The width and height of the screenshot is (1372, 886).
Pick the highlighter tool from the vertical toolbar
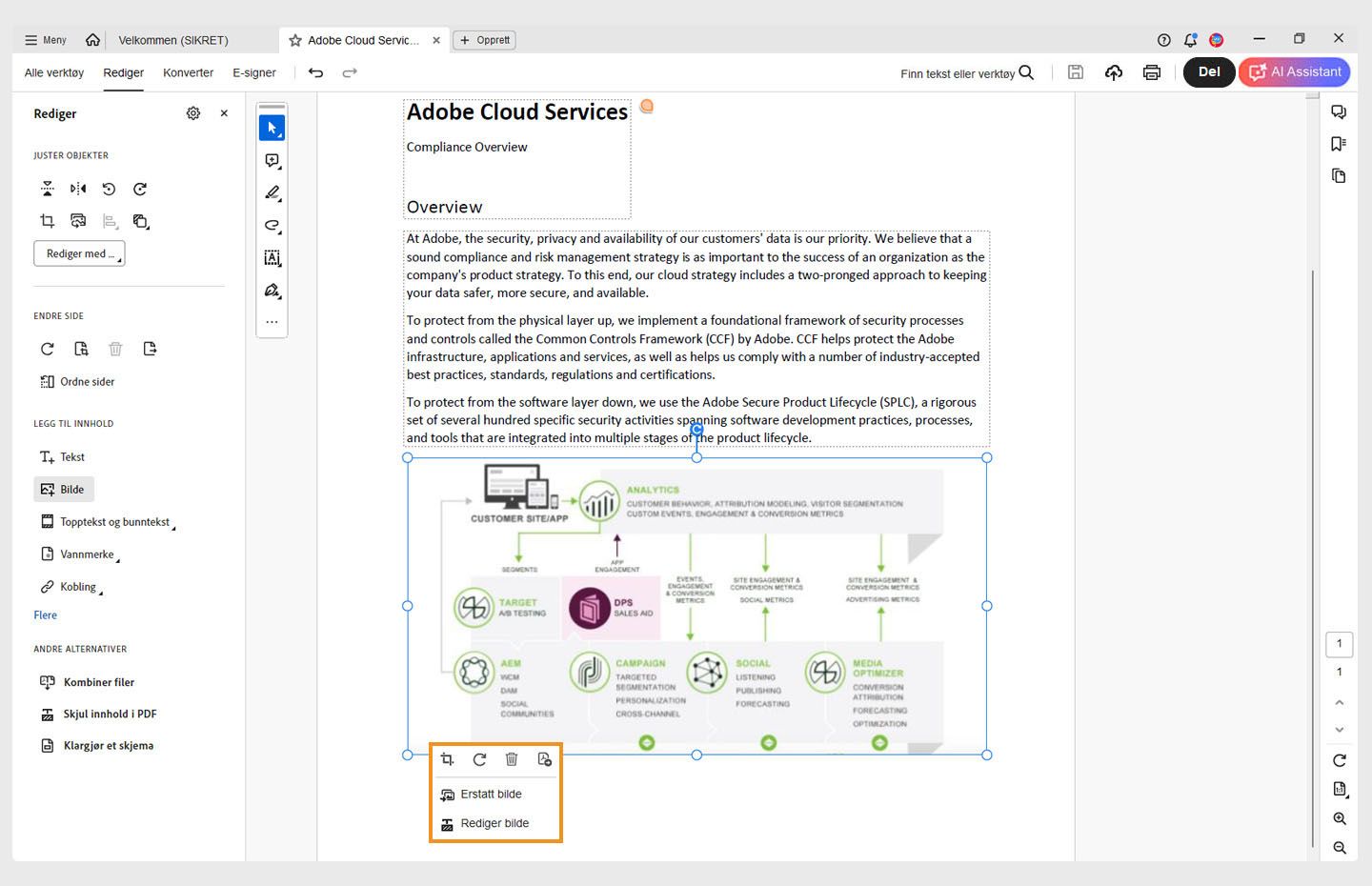[272, 193]
